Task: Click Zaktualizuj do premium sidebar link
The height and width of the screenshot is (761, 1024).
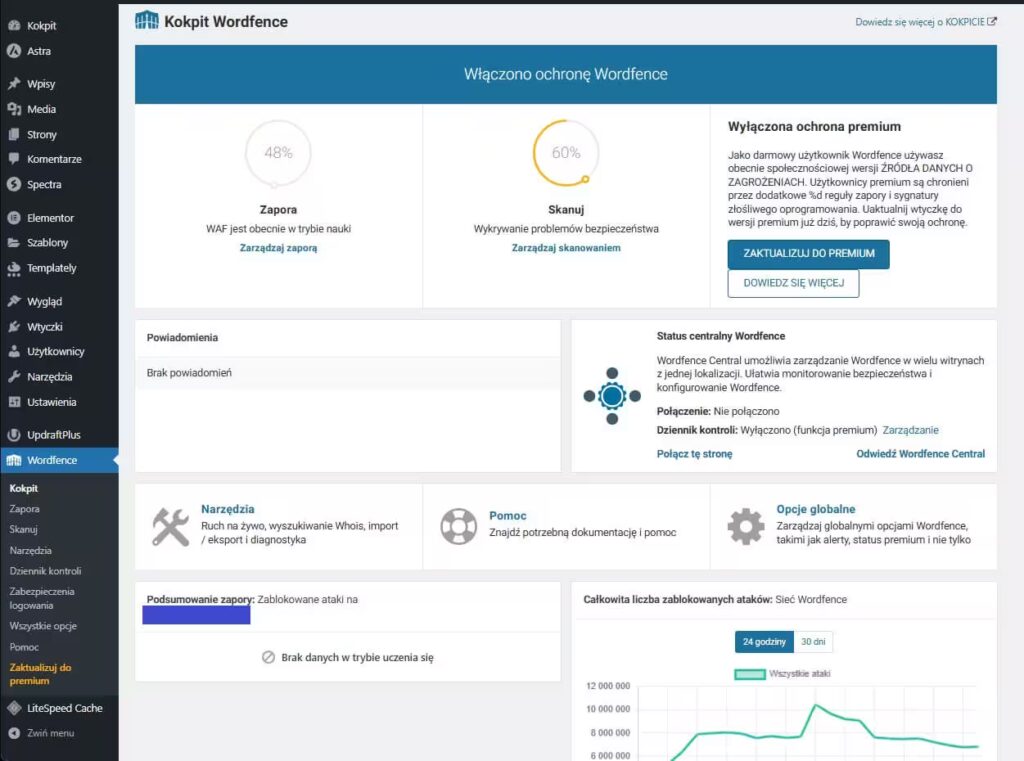Action: pyautogui.click(x=40, y=674)
